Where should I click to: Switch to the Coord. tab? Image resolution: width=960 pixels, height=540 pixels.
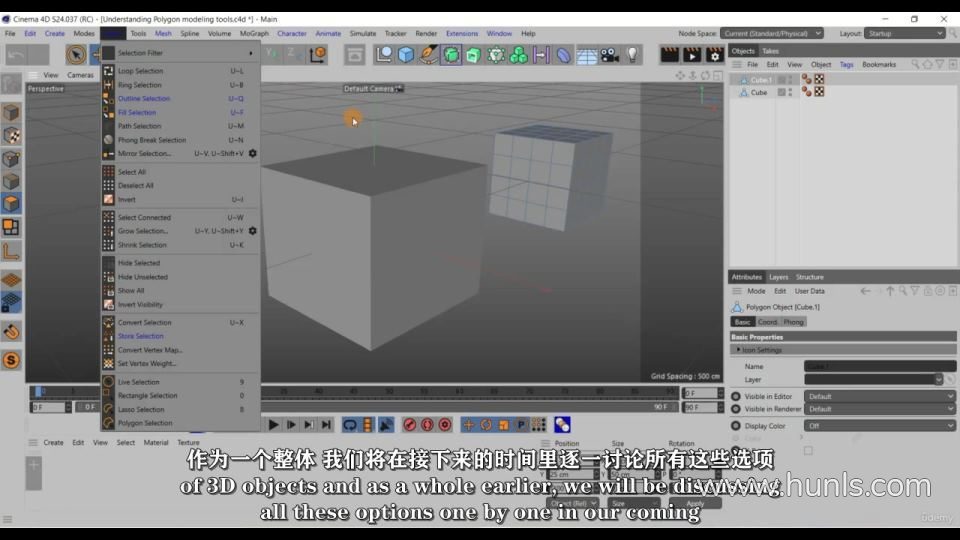767,322
